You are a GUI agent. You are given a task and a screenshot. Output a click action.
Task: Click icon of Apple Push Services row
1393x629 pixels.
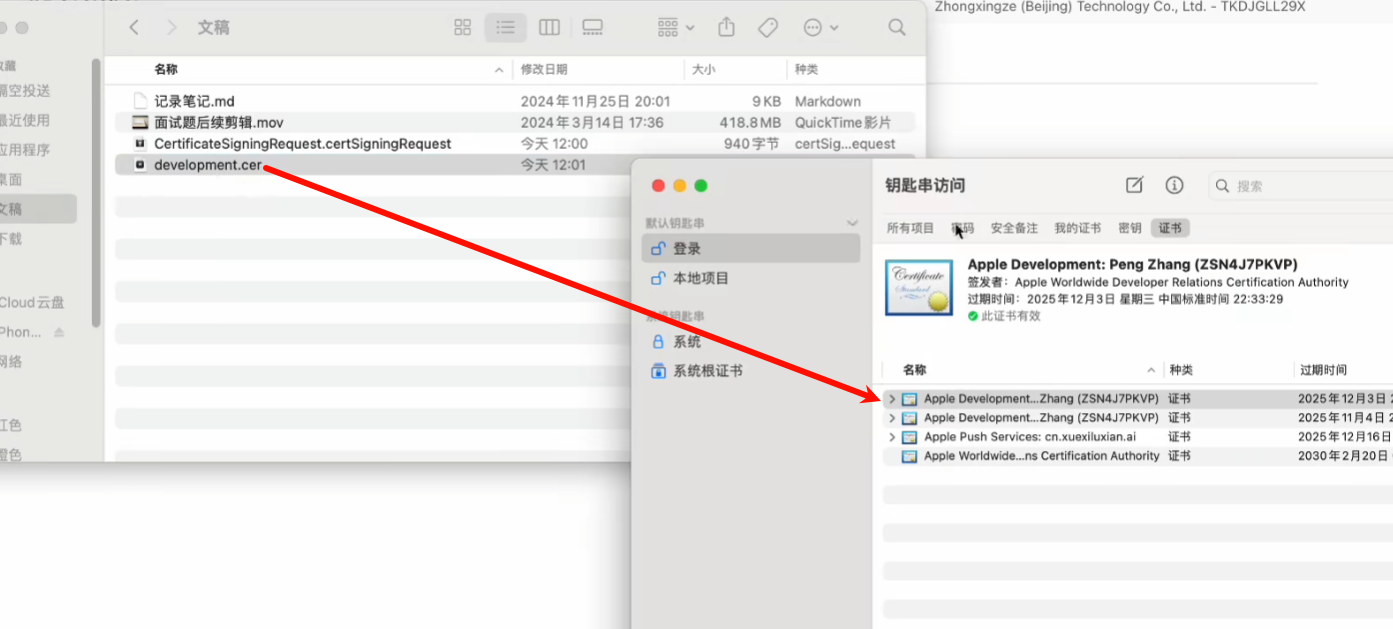pyautogui.click(x=909, y=437)
